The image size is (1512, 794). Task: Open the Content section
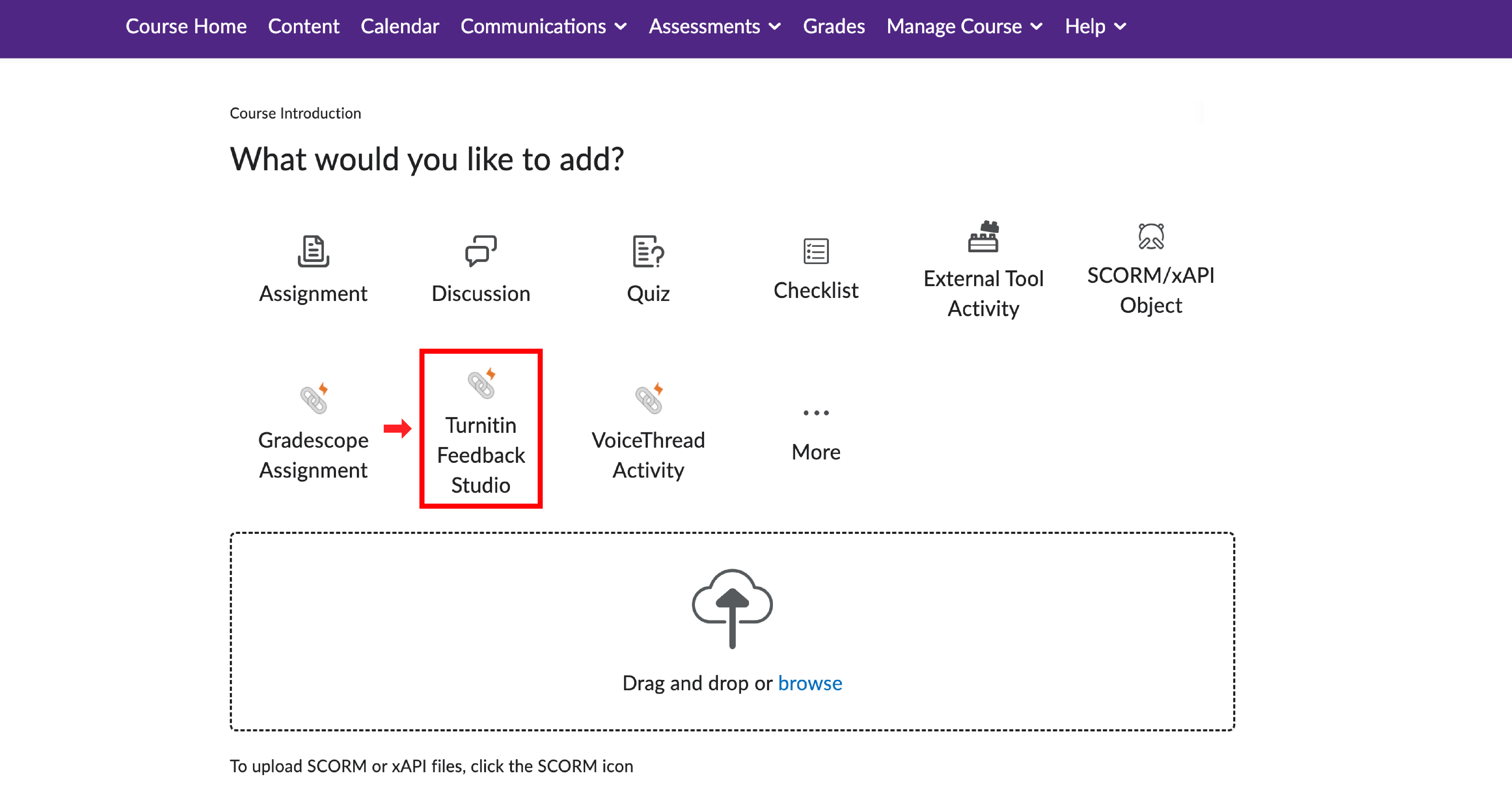pyautogui.click(x=303, y=26)
